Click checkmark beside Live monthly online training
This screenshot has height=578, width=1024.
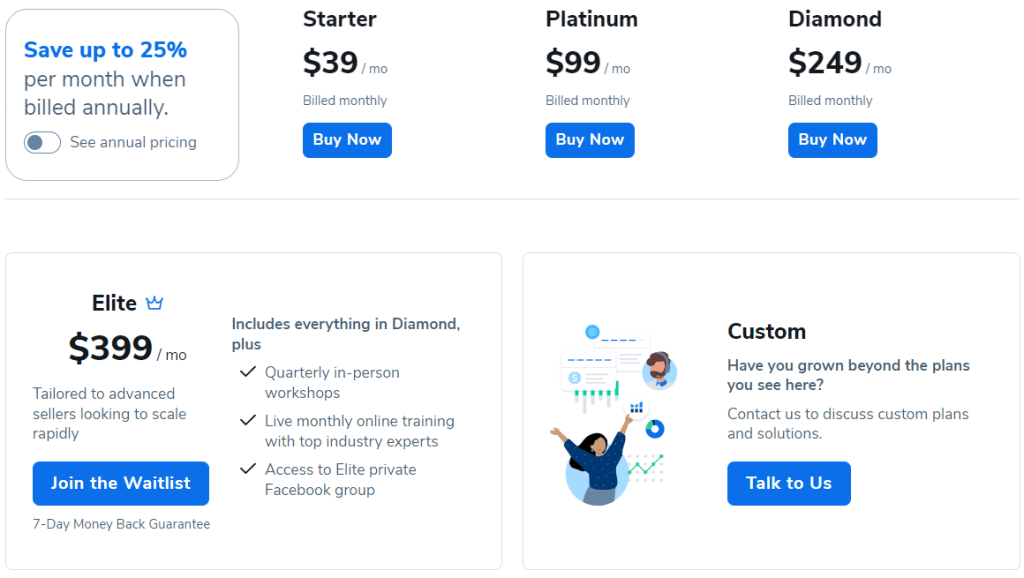click(248, 421)
